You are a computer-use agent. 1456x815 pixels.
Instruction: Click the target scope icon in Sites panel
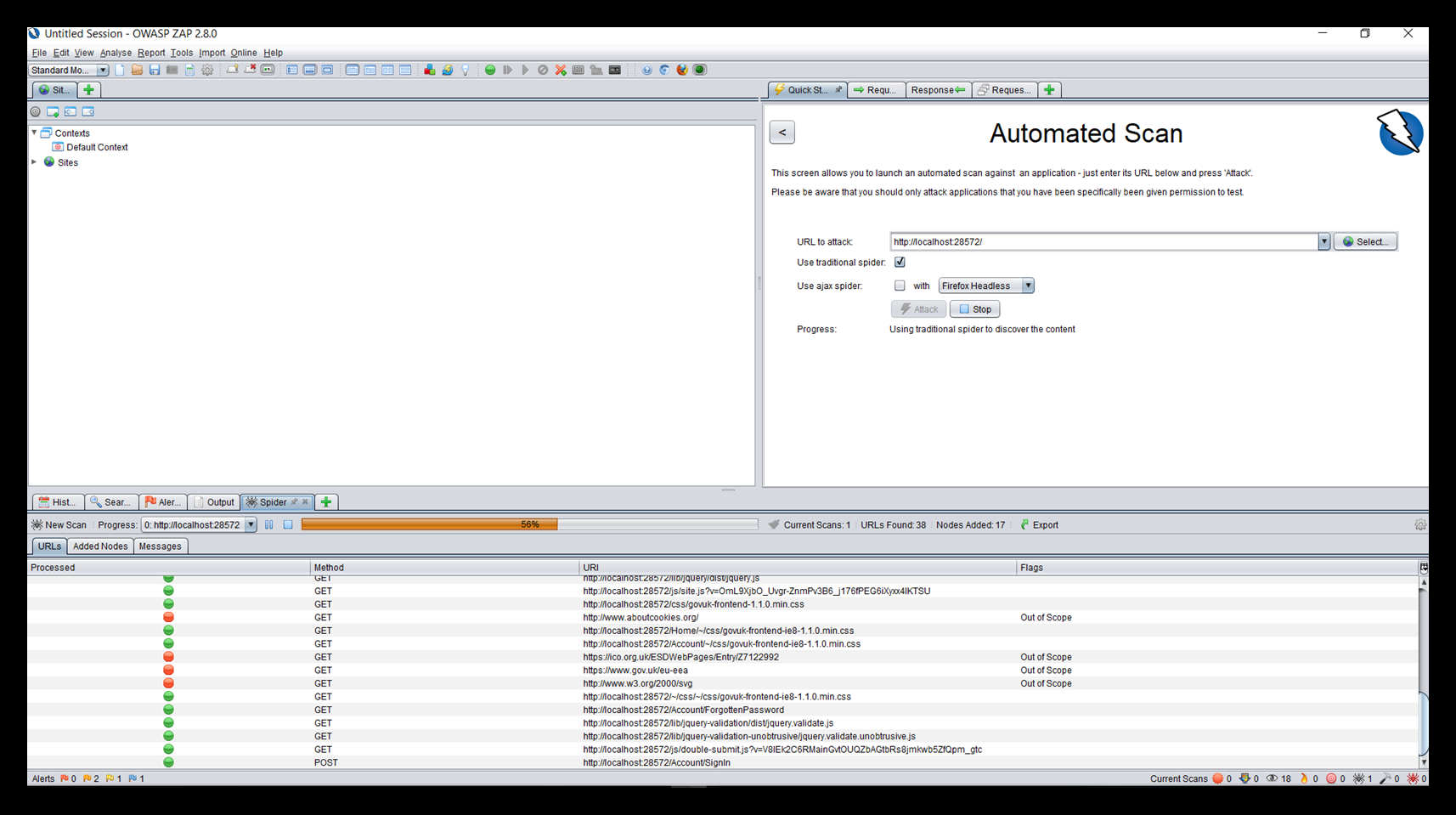point(35,111)
